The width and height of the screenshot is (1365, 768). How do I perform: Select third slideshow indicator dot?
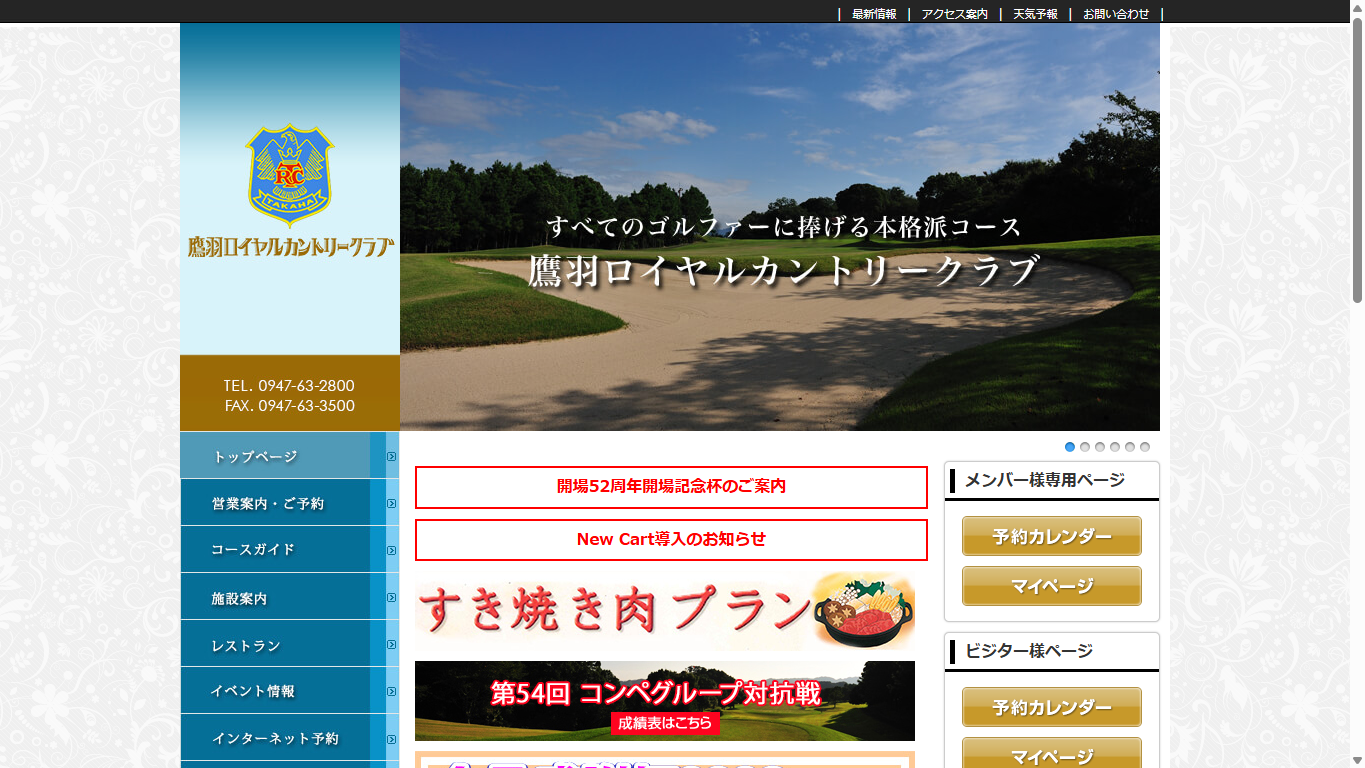[1100, 447]
